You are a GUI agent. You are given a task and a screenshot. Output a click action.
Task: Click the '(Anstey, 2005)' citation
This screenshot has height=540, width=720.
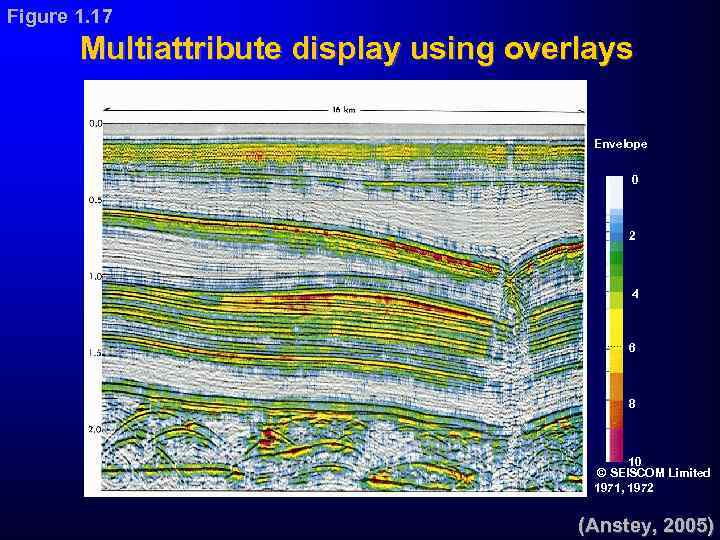click(646, 525)
